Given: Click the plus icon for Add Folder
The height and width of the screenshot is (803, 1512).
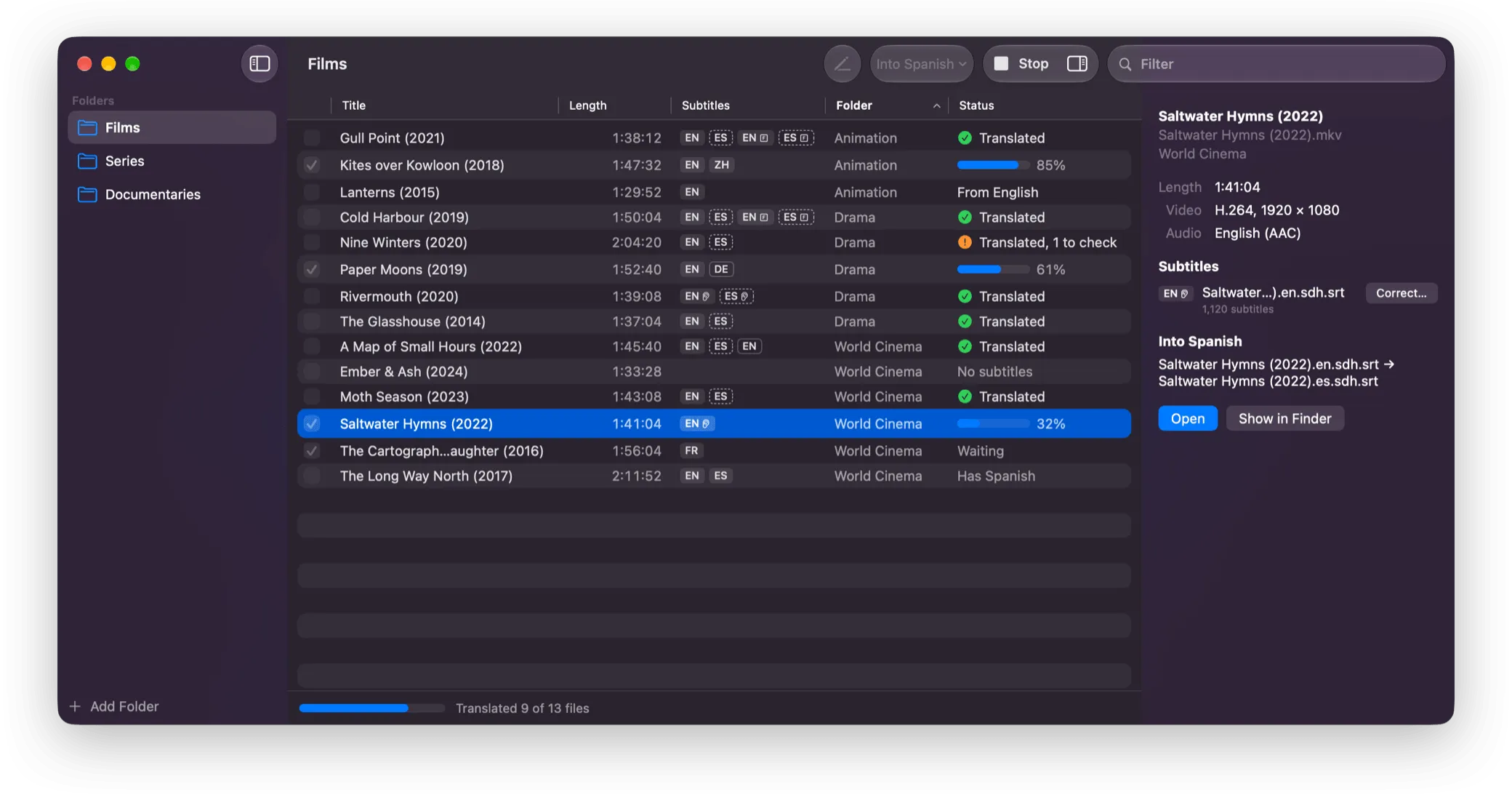Looking at the screenshot, I should [75, 706].
